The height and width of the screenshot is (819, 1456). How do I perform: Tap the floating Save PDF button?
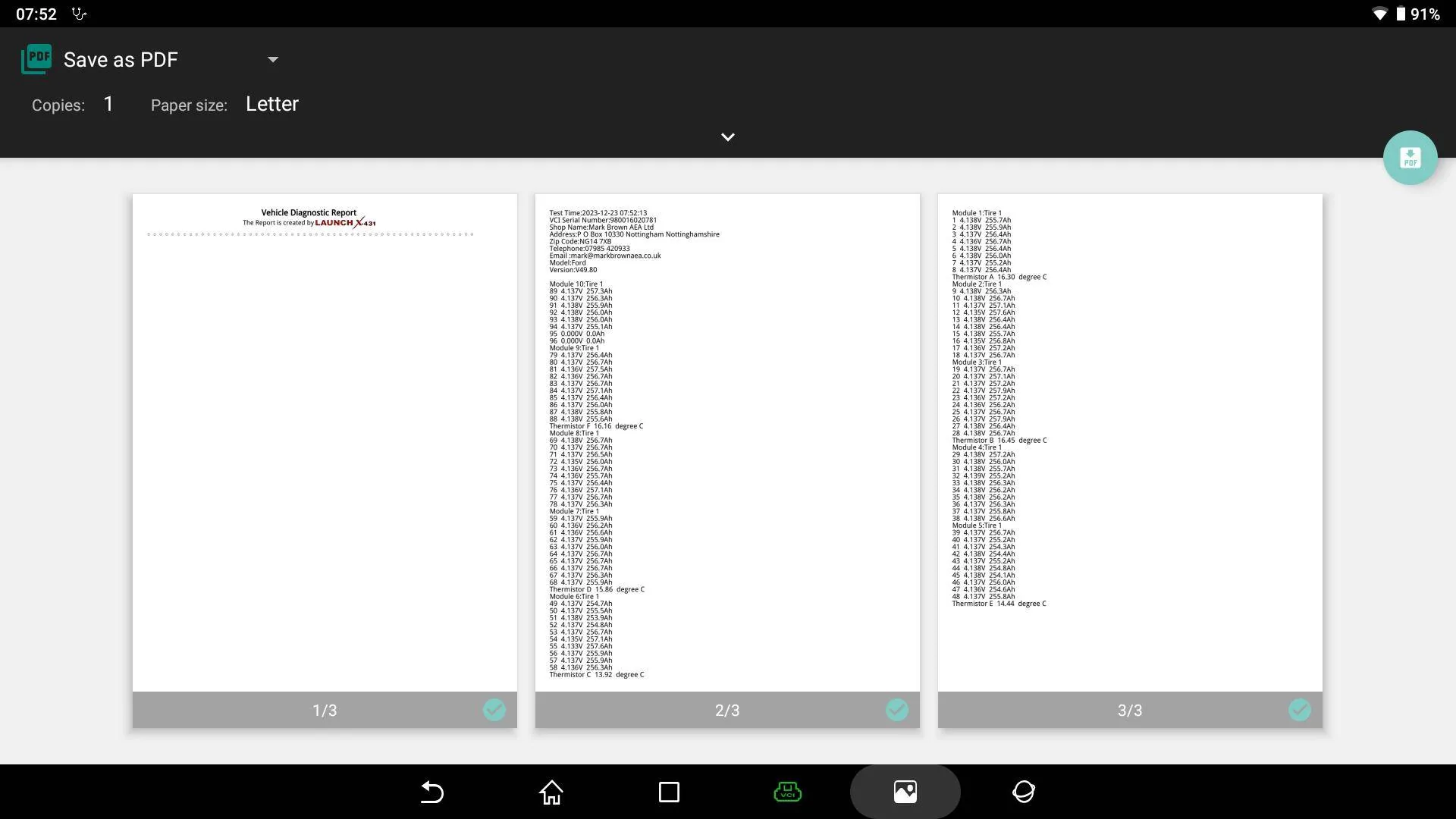1410,158
